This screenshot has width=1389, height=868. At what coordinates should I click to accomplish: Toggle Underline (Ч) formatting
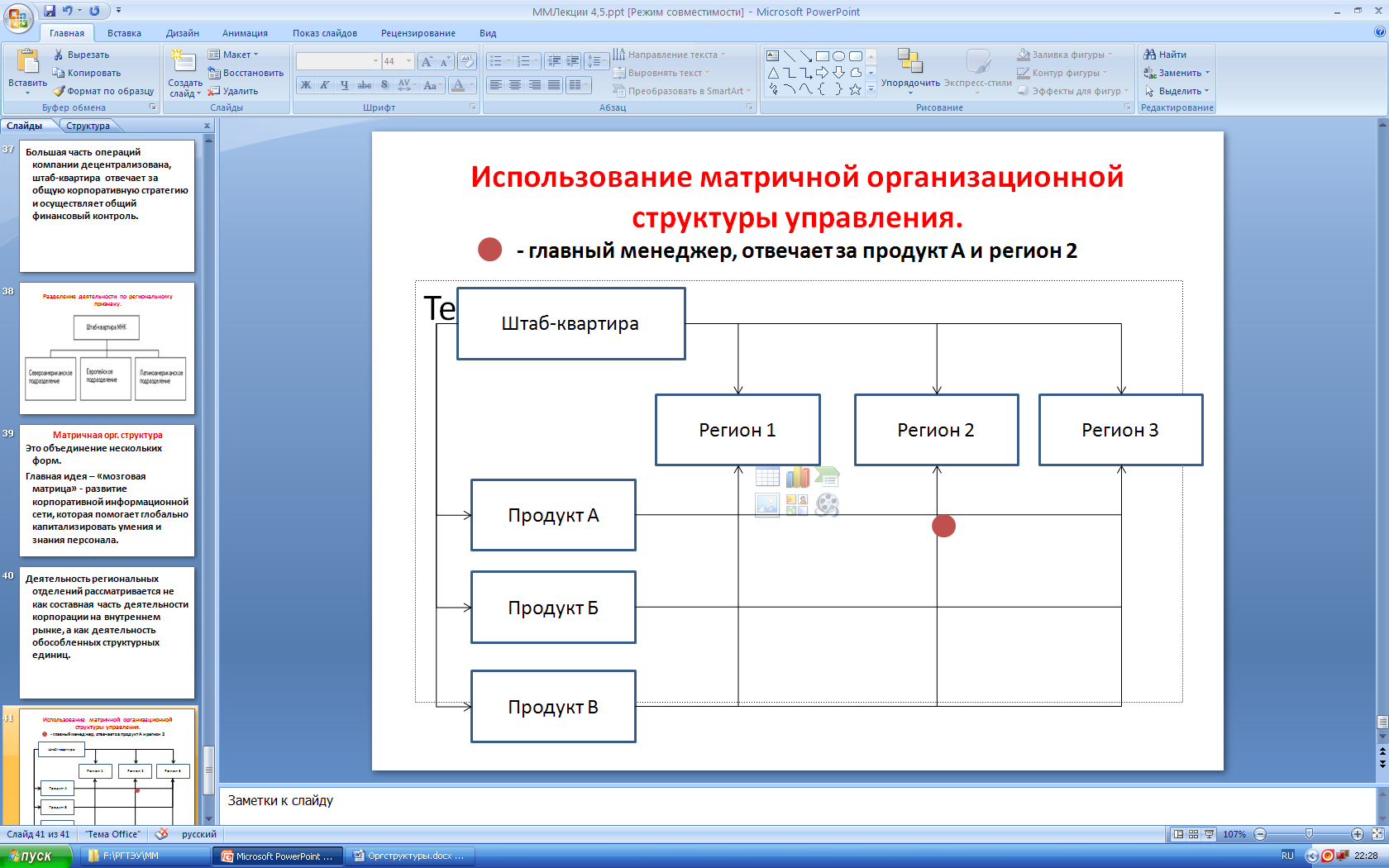[345, 85]
